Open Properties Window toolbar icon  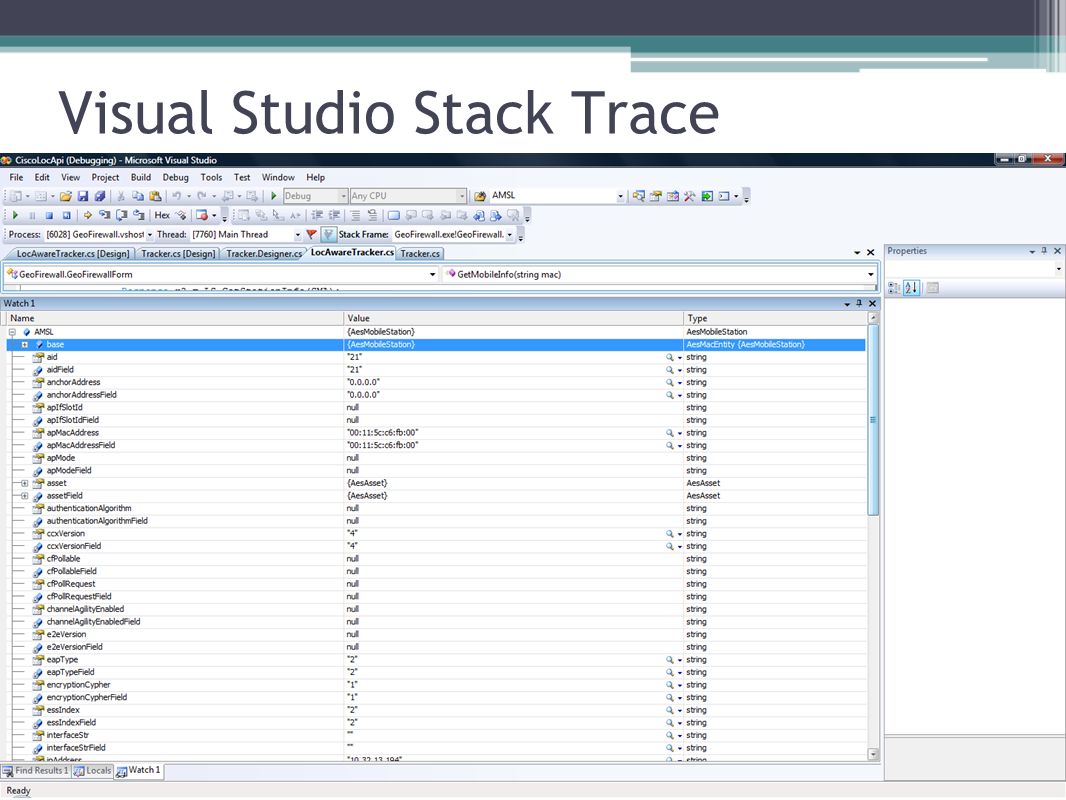[x=655, y=196]
